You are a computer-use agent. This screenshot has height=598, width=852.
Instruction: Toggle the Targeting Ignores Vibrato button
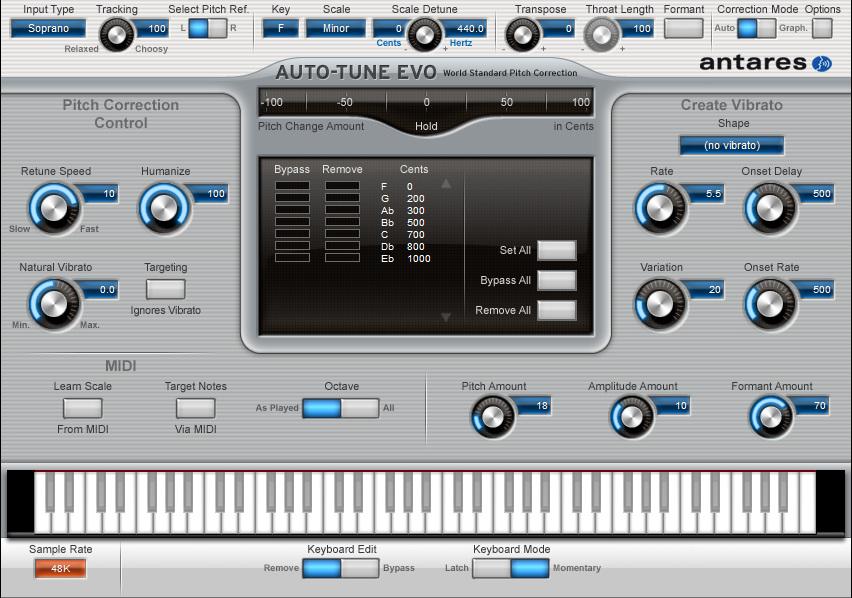(166, 289)
